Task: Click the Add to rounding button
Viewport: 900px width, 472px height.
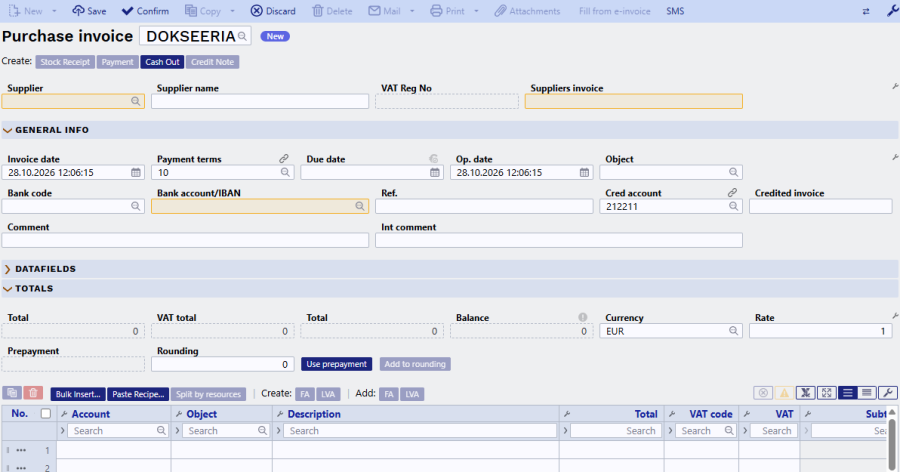Action: pyautogui.click(x=415, y=364)
